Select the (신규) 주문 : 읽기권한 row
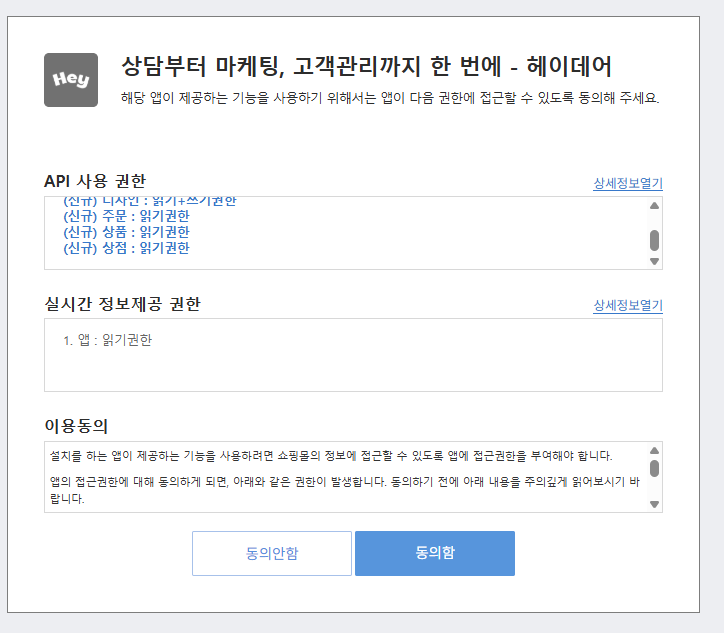 click(127, 216)
